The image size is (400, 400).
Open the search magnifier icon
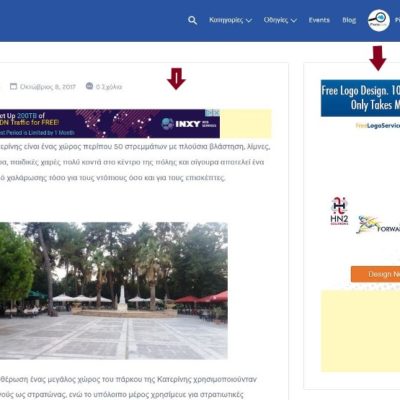coord(192,20)
